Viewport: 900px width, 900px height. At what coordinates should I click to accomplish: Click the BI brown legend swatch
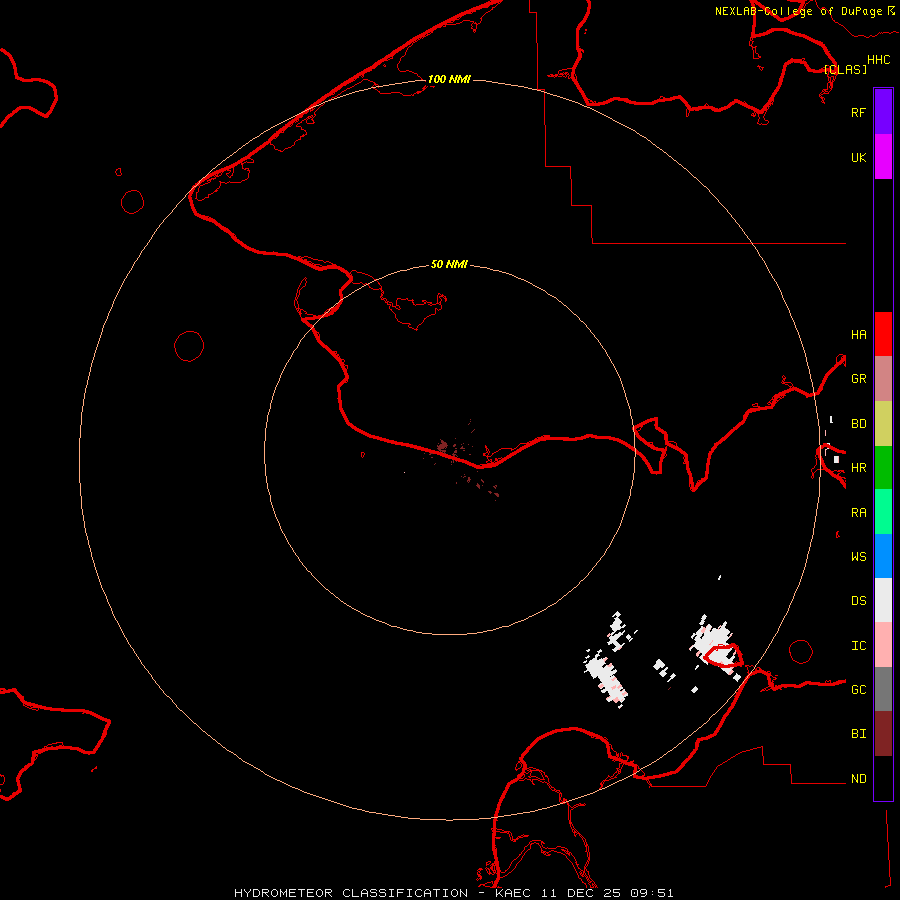point(883,734)
